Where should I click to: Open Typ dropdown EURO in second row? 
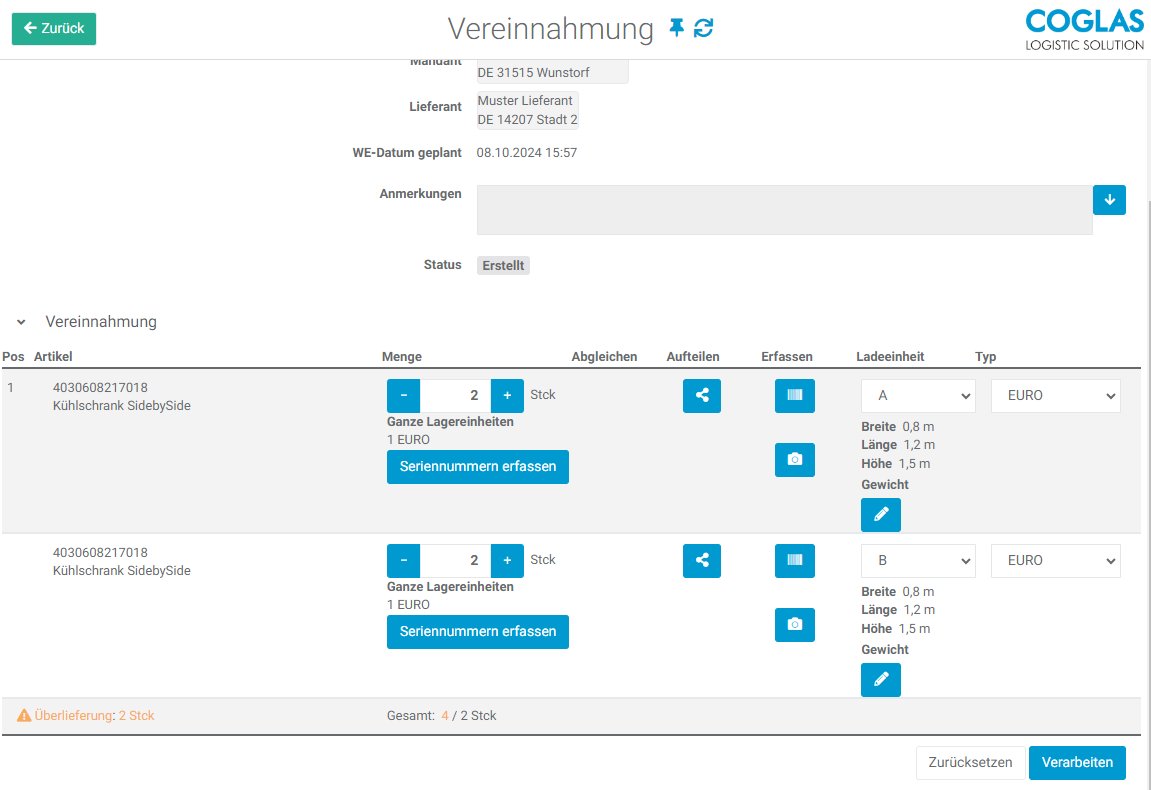click(1055, 561)
